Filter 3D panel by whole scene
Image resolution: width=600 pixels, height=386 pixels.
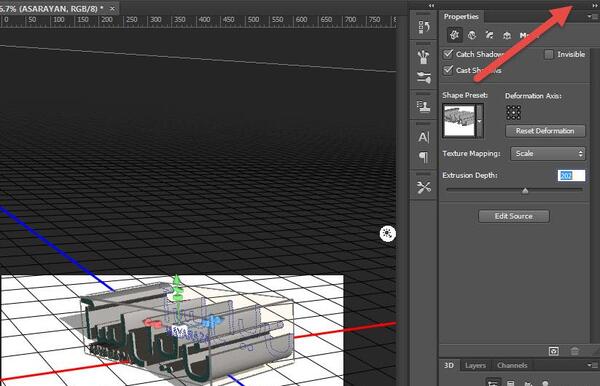point(493,383)
